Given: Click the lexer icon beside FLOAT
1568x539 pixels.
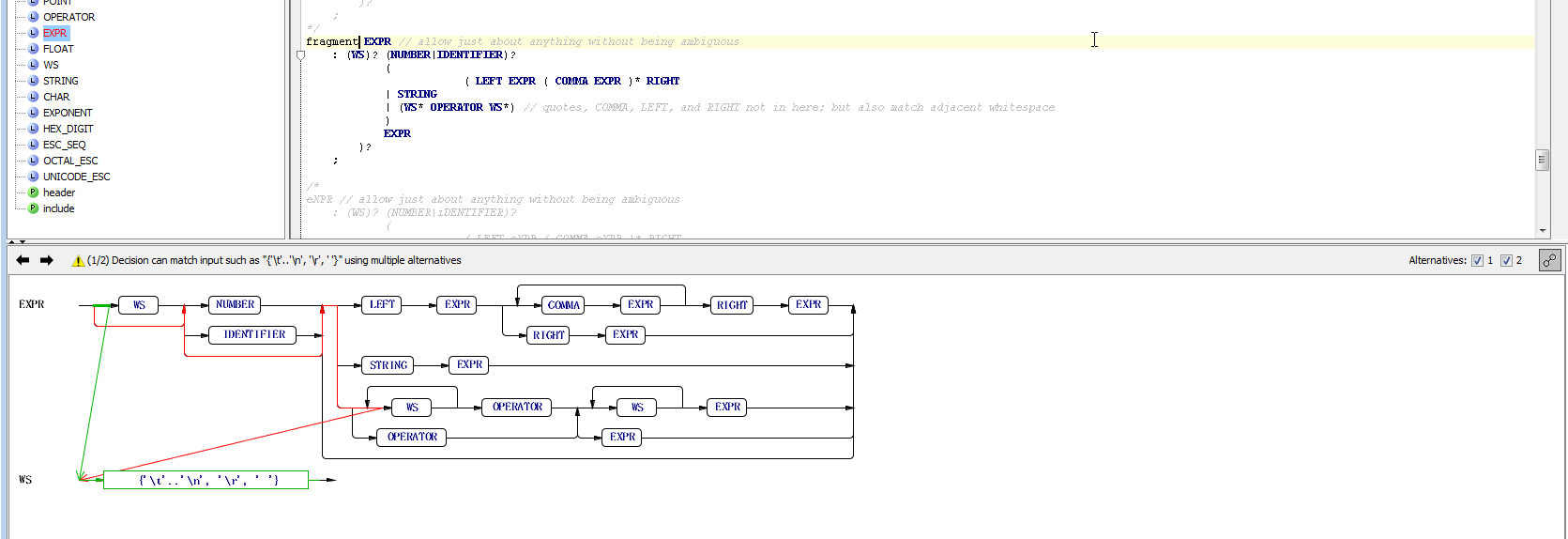Looking at the screenshot, I should click(x=34, y=49).
